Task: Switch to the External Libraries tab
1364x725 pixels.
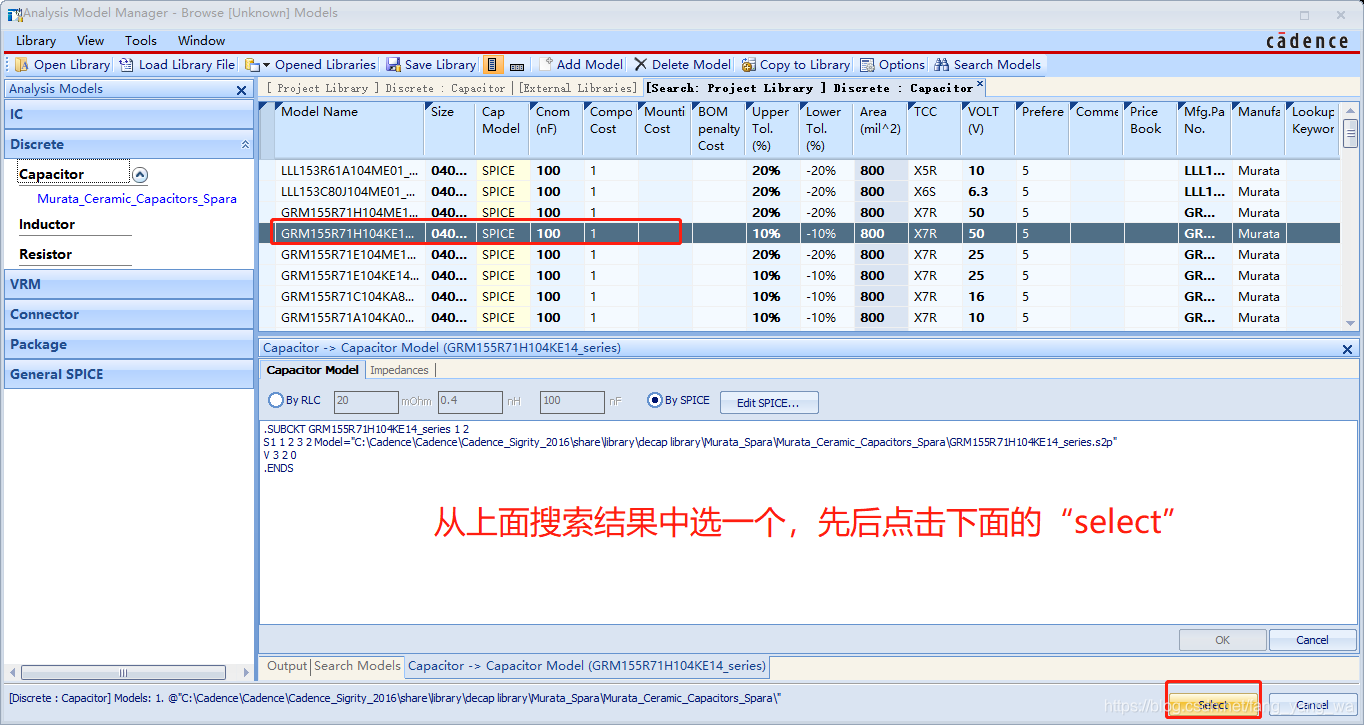Action: point(577,88)
